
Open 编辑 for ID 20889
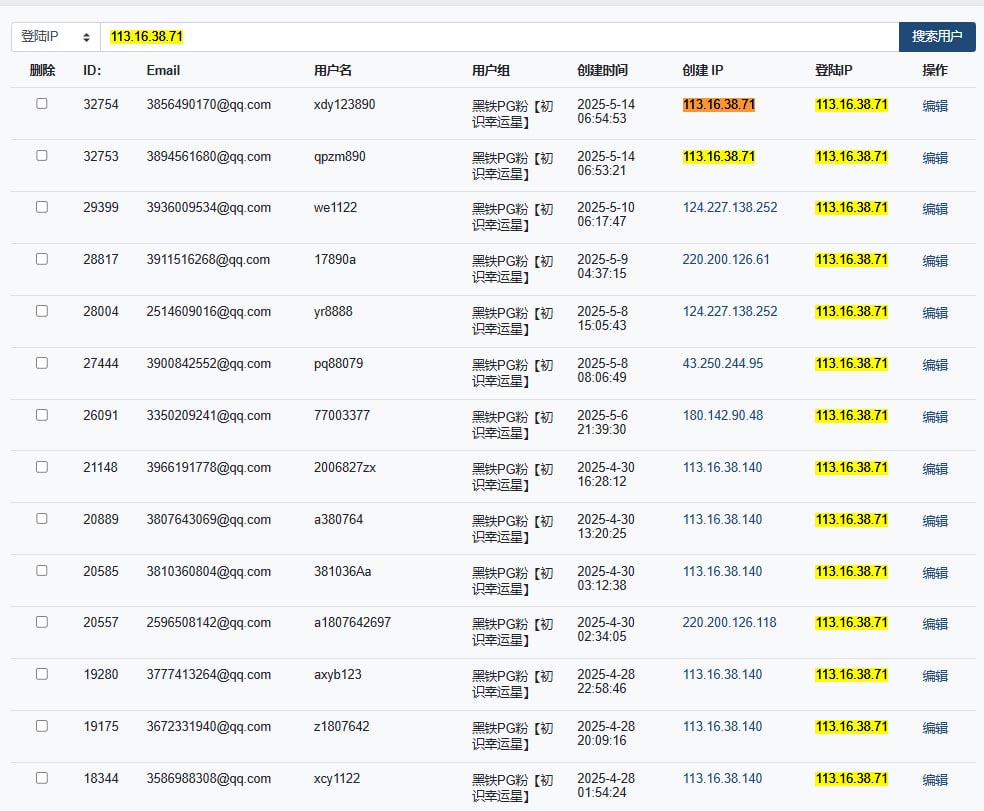pos(935,521)
